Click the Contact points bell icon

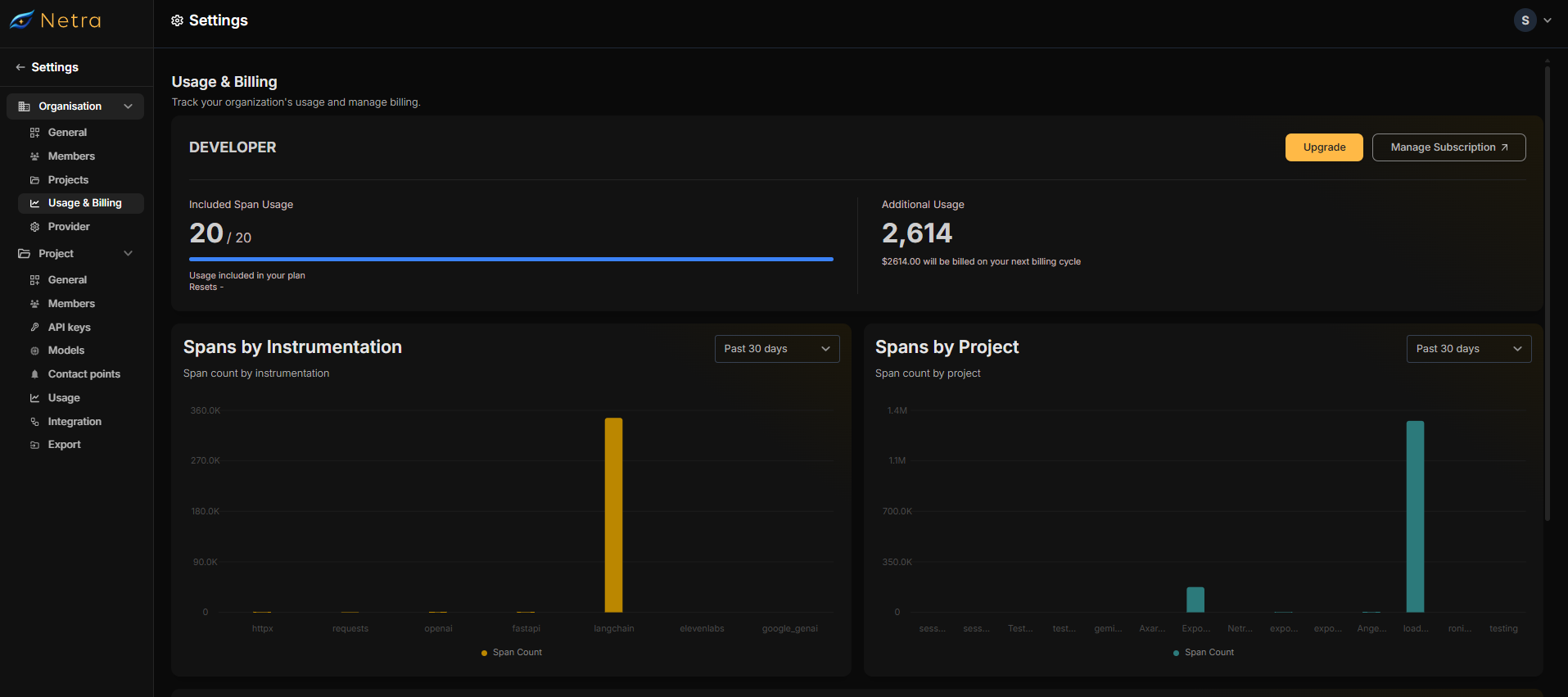click(34, 374)
